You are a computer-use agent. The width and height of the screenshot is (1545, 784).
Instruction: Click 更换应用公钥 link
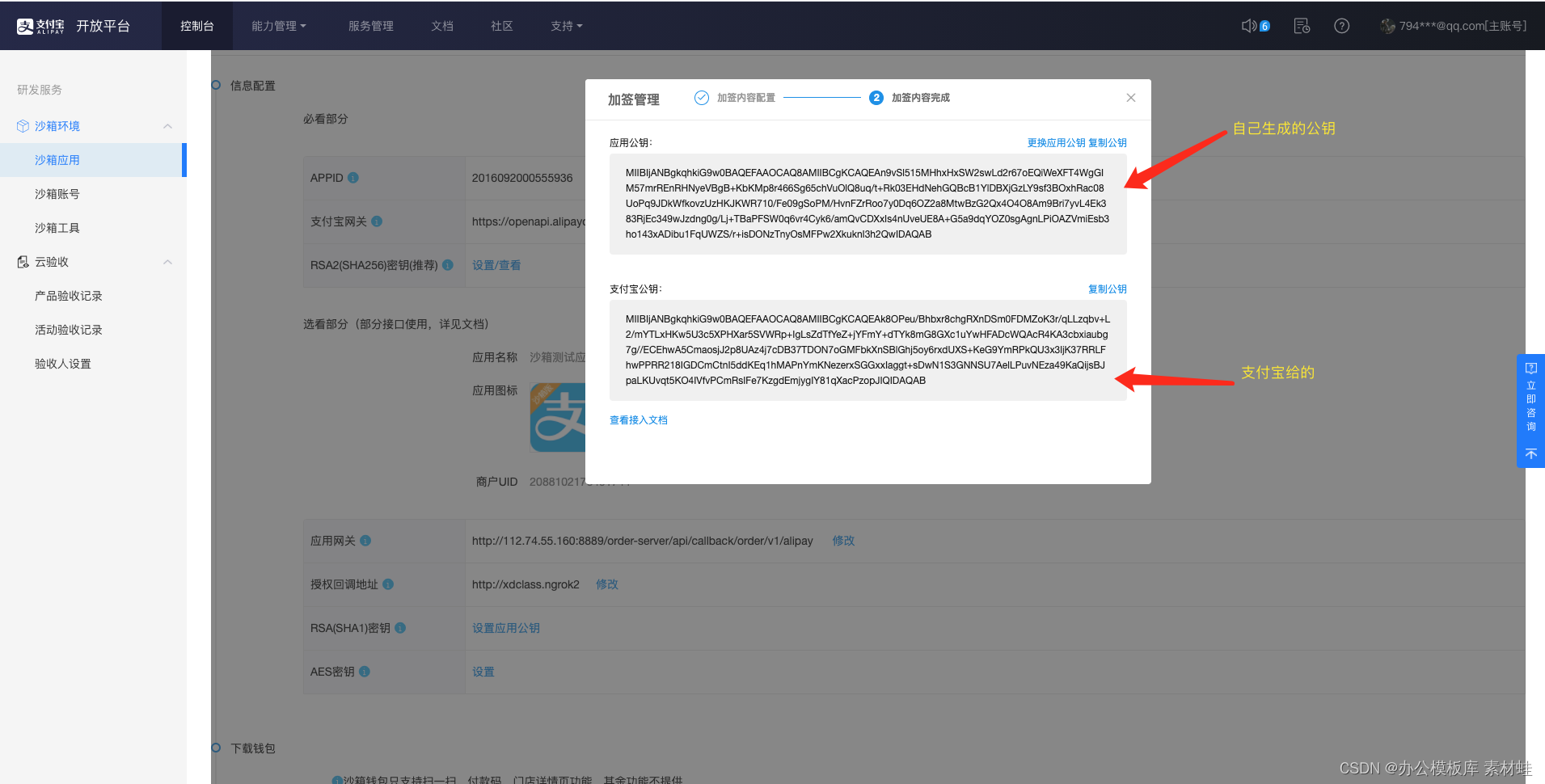pos(1056,143)
